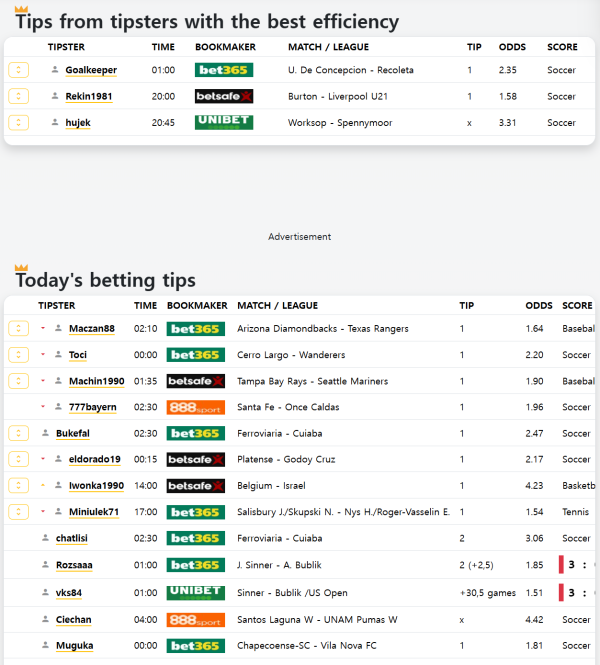Click the ODDS column header in Today's tips

pos(538,305)
